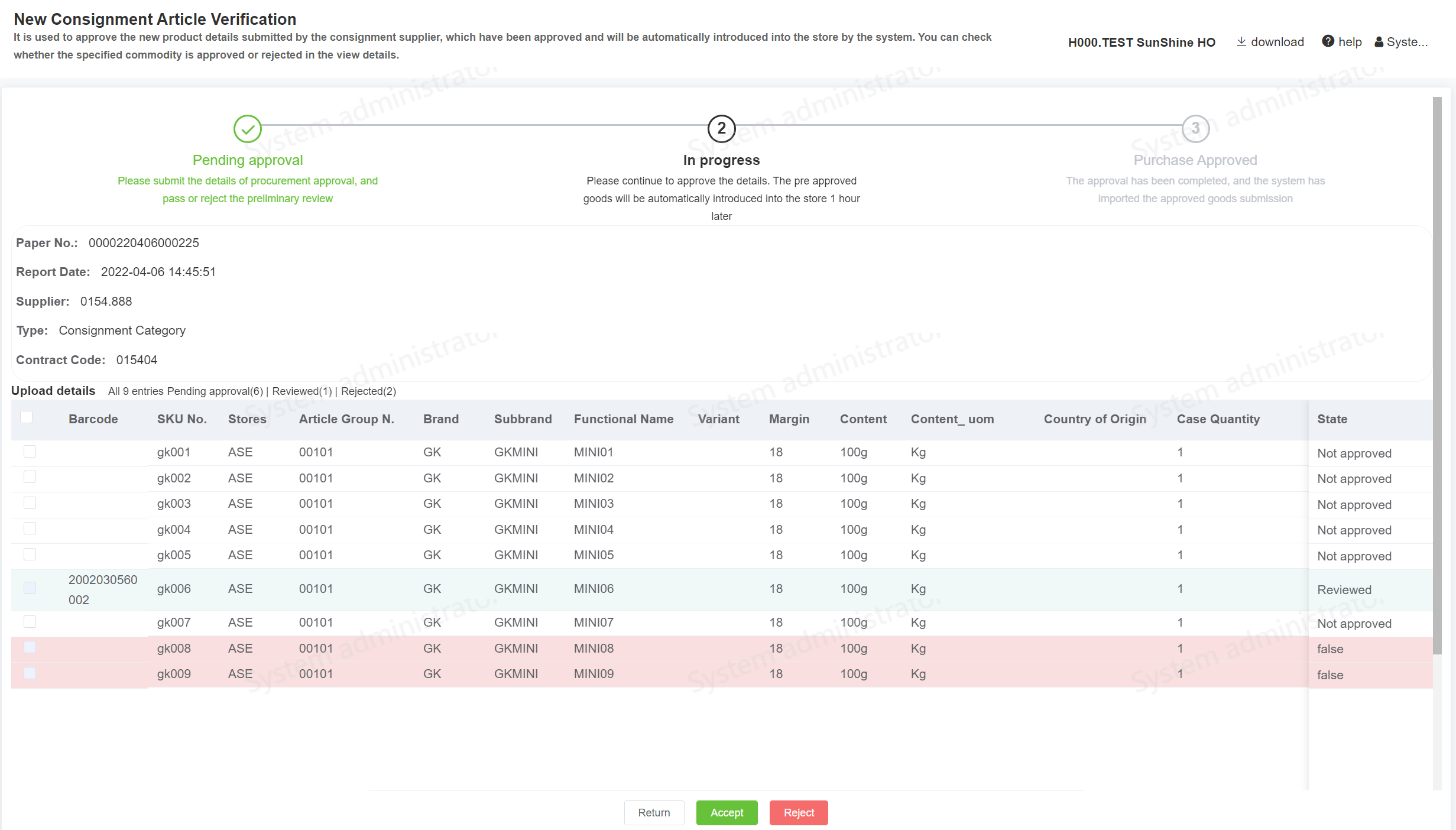Select checkbox for gk006 reviewed row
This screenshot has height=830, width=1456.
tap(30, 588)
